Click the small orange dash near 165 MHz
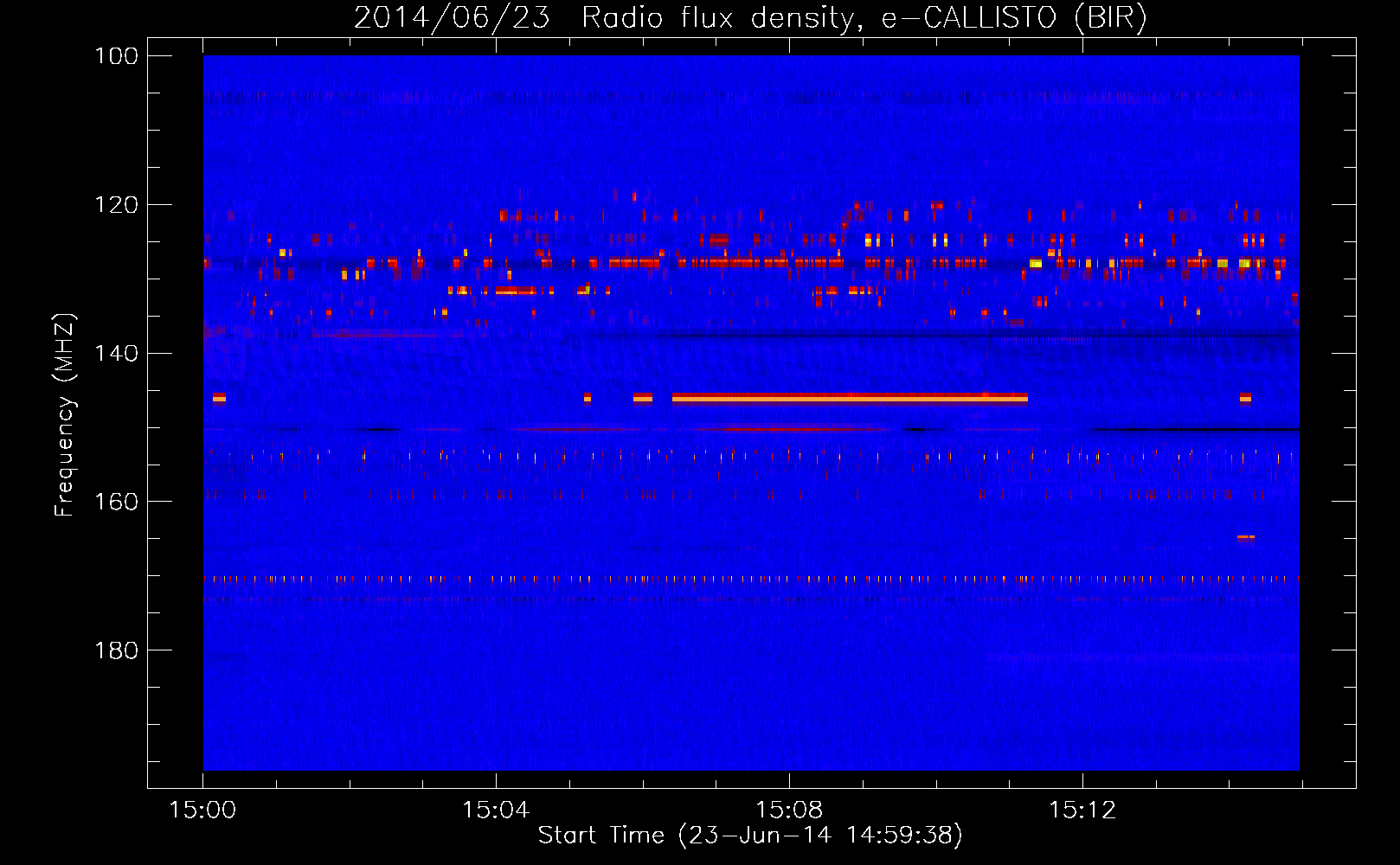The width and height of the screenshot is (1400, 865). coord(1245,537)
